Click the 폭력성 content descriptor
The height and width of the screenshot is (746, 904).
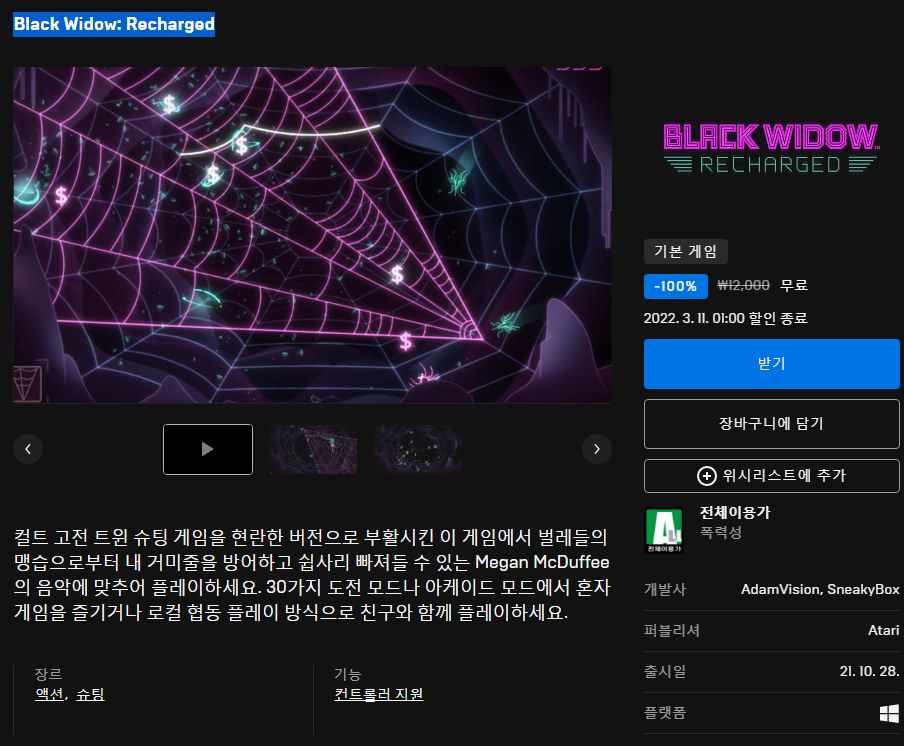click(x=721, y=533)
